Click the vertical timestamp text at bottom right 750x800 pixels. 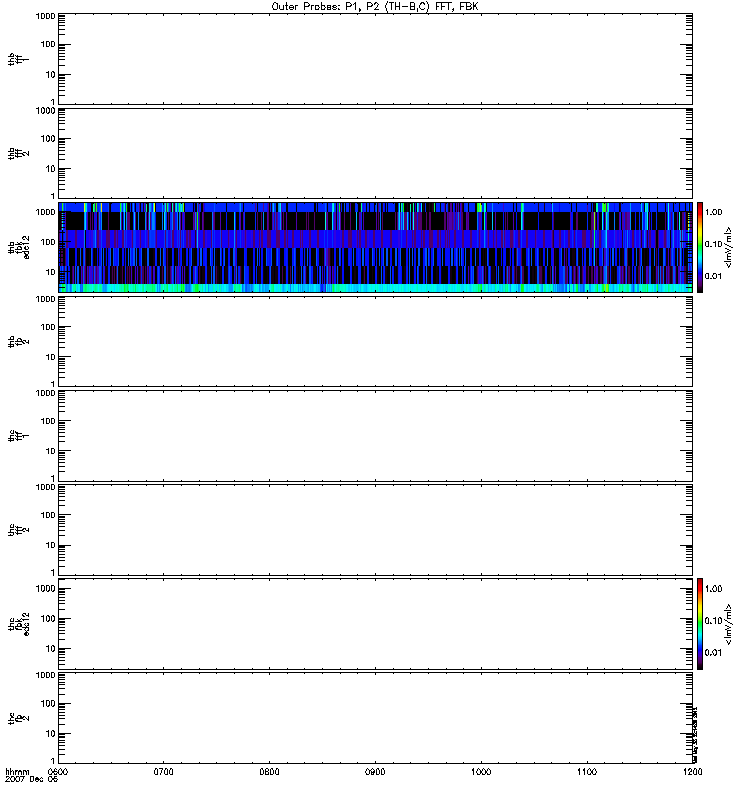point(695,734)
